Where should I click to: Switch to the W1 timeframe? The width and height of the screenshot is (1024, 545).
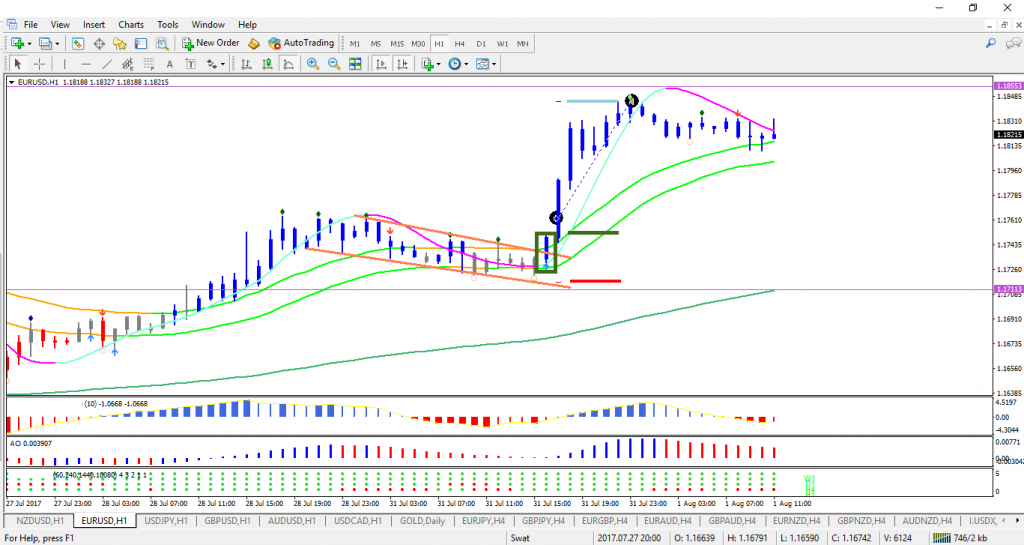click(x=502, y=44)
